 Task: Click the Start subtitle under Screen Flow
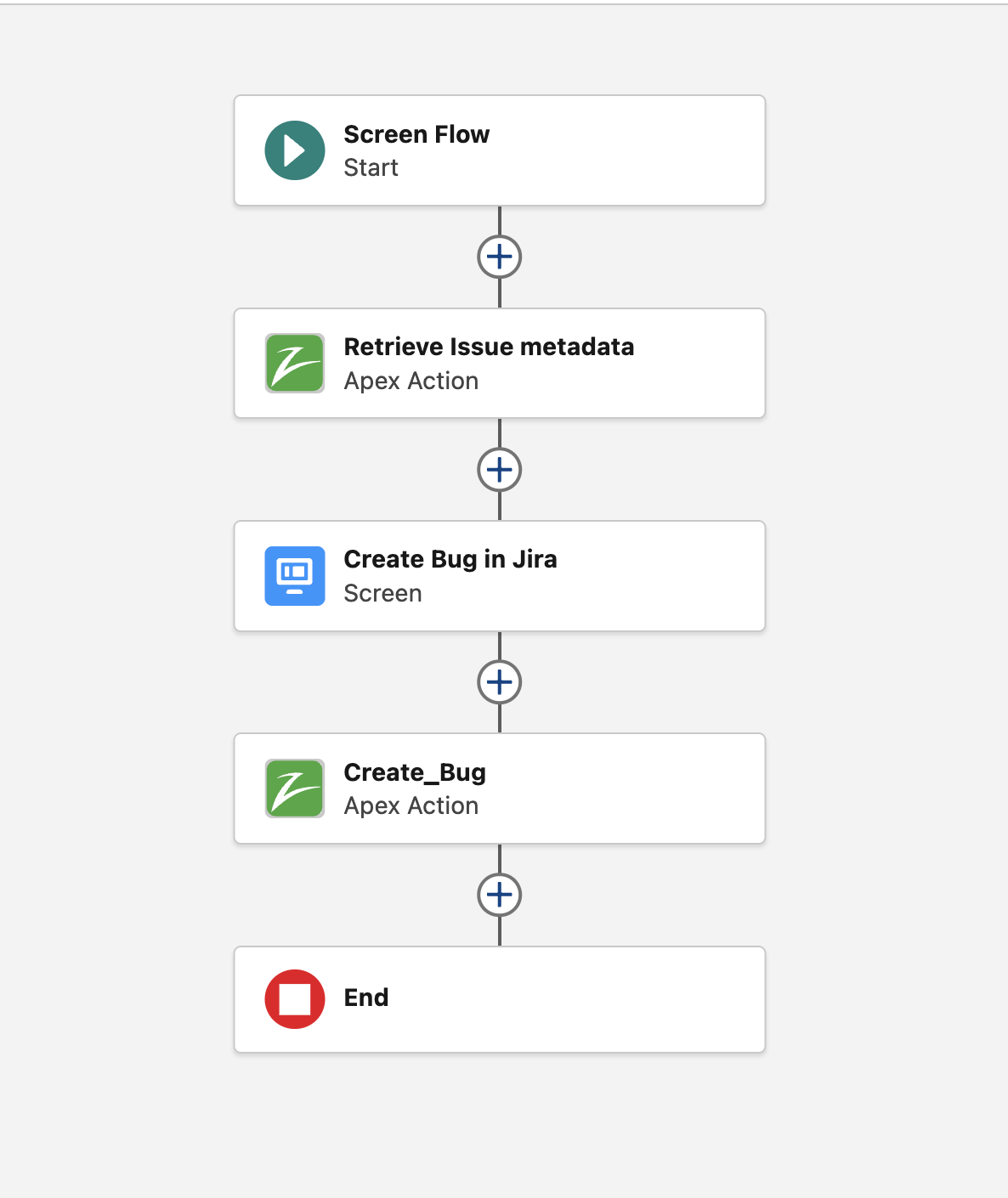pos(371,168)
